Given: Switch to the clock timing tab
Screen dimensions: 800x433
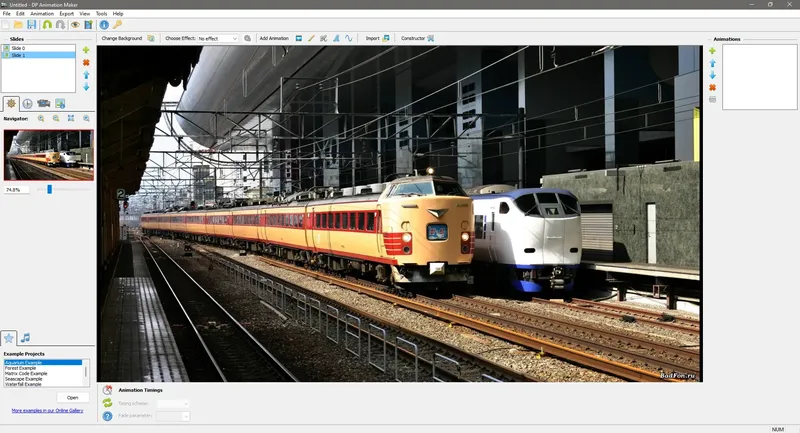Looking at the screenshot, I should pyautogui.click(x=27, y=104).
